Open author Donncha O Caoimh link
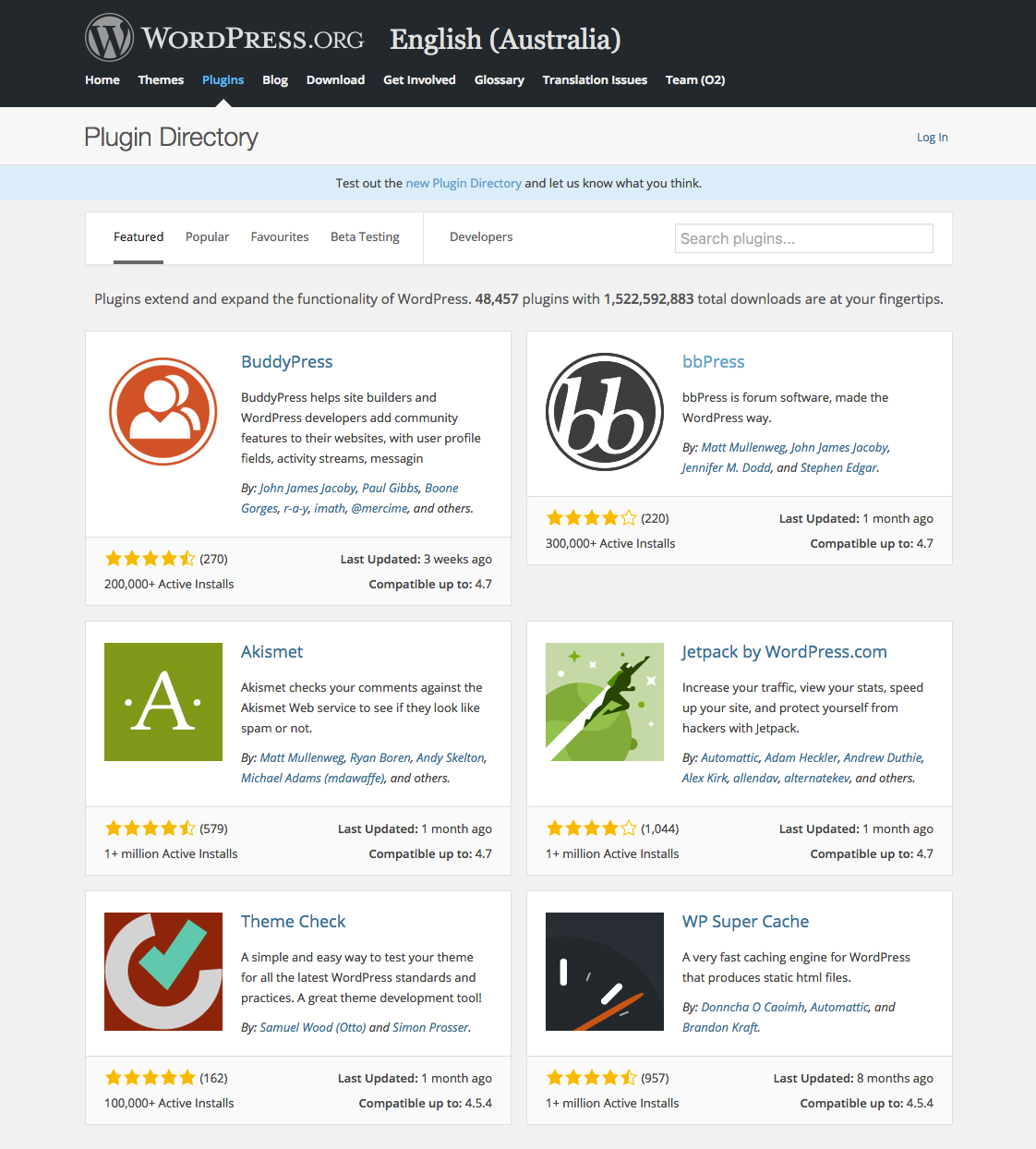The height and width of the screenshot is (1149, 1036). point(753,1008)
